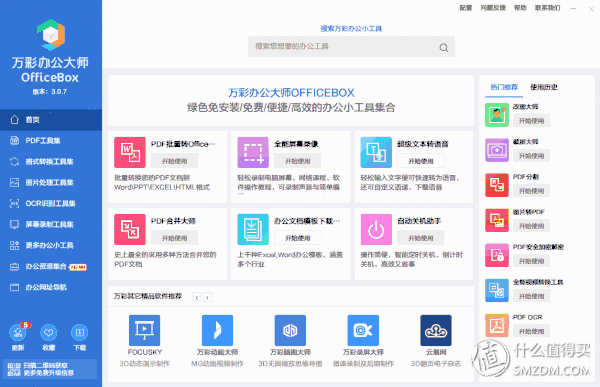Viewport: 600px width, 387px height.
Task: Open the 下载 download icon in sidebar
Action: coord(80,333)
